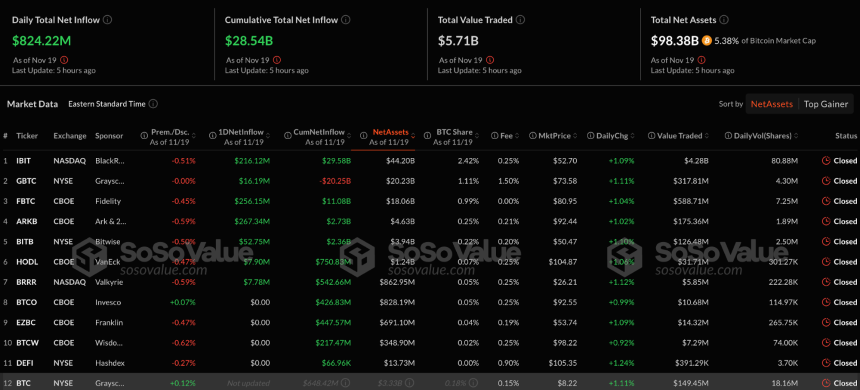Click info icon beside Cumulative Total Net Inflow
The image size is (860, 390).
[346, 20]
